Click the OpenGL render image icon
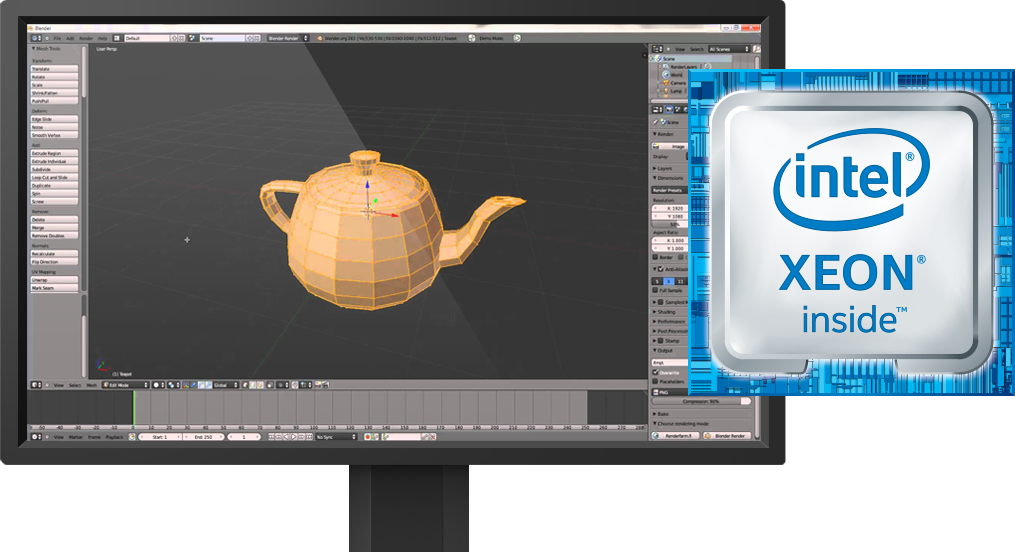This screenshot has width=1015, height=552. point(317,385)
